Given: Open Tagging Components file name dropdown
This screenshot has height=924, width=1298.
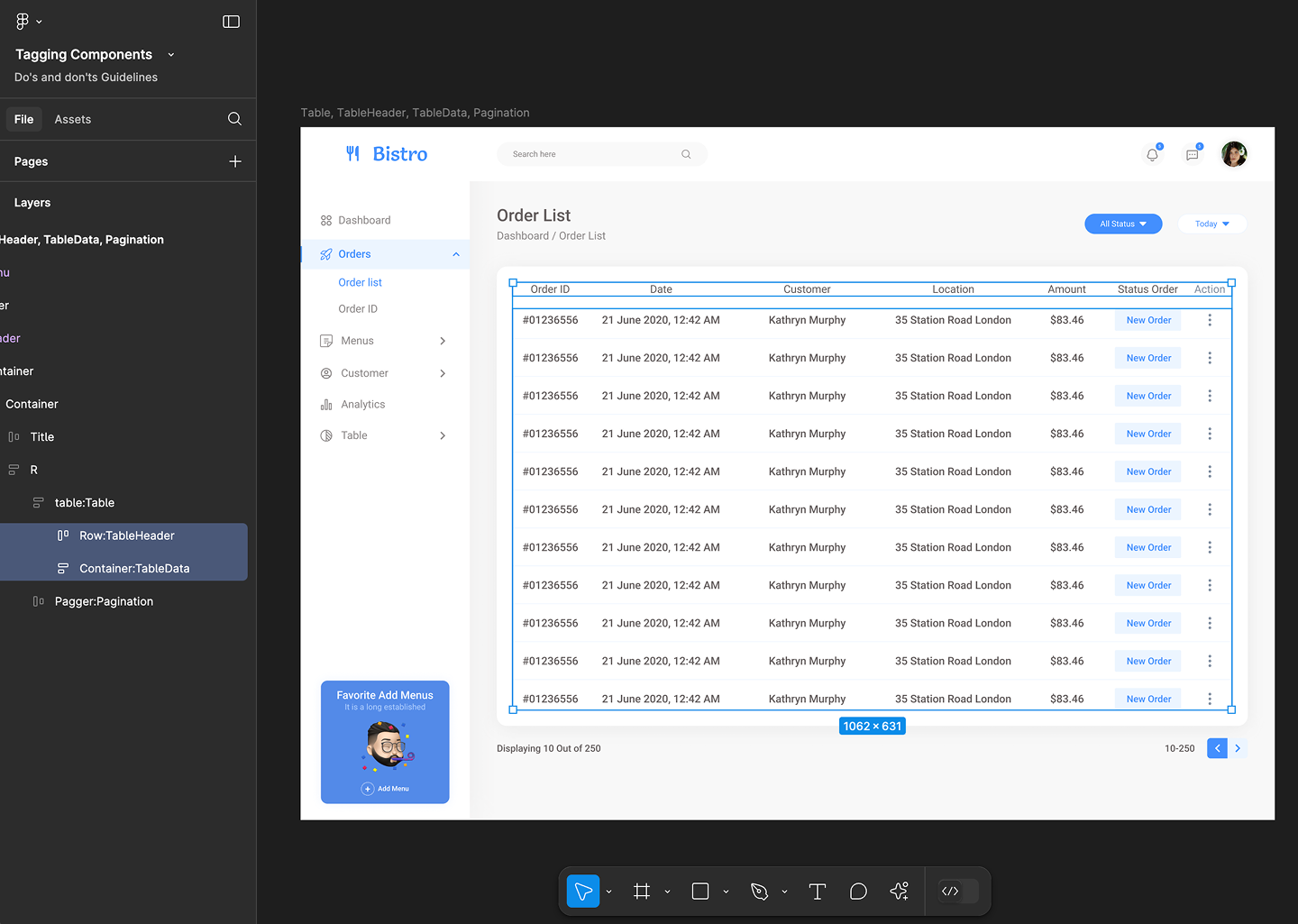Looking at the screenshot, I should [171, 55].
